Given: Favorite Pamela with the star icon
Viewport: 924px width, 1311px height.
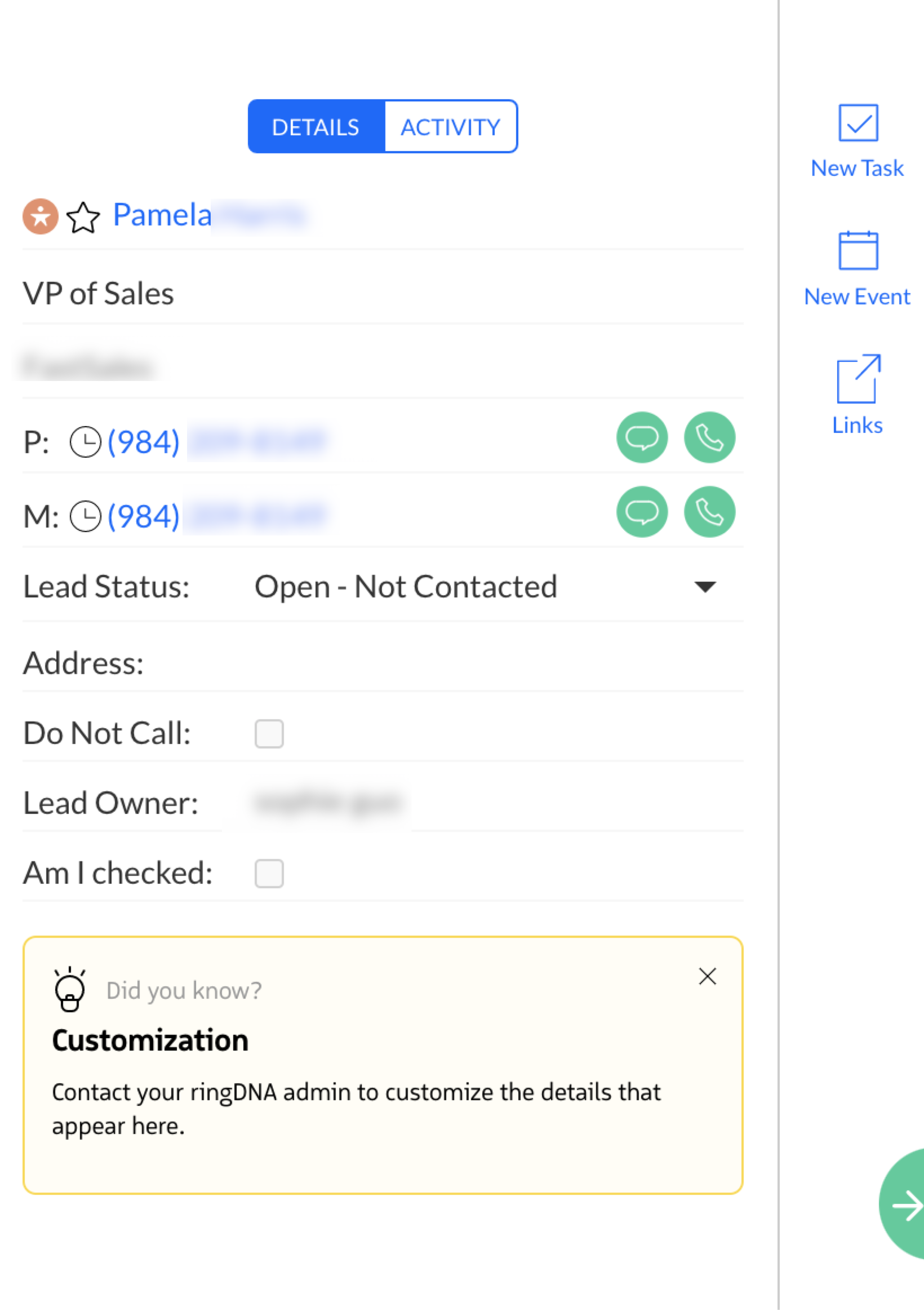Looking at the screenshot, I should 83,218.
